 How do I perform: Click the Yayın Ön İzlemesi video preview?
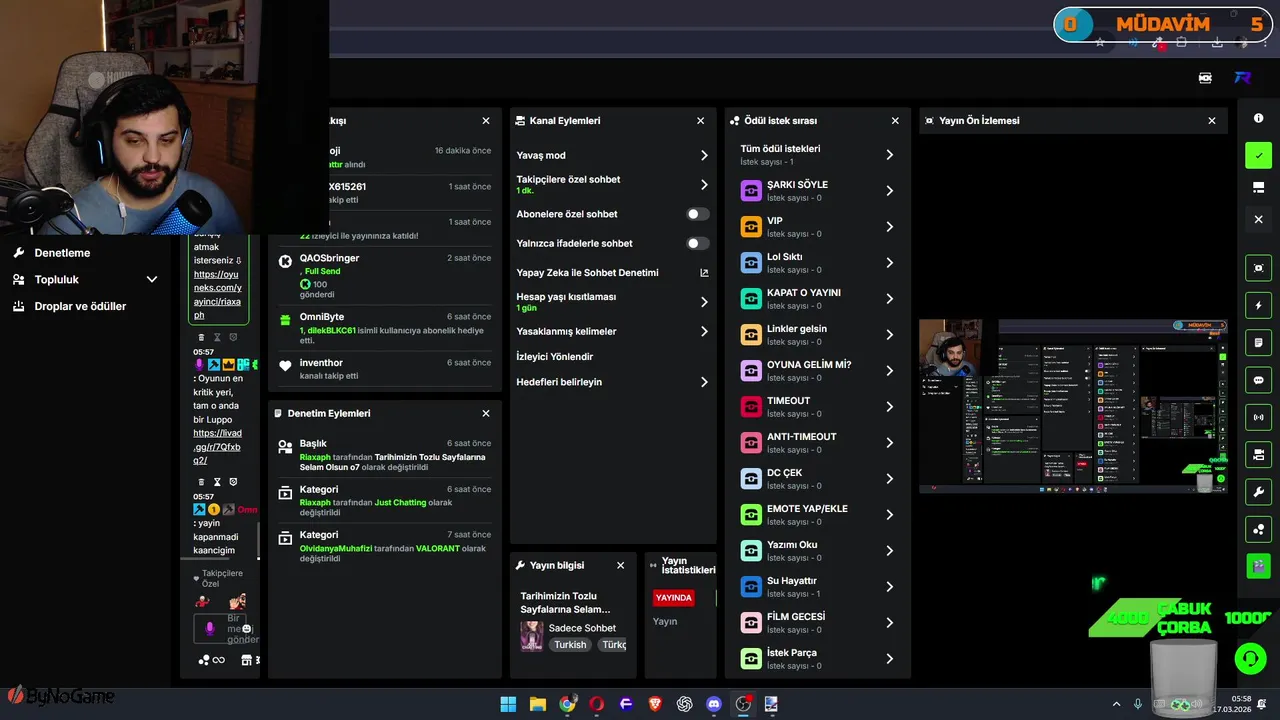pyautogui.click(x=1073, y=405)
